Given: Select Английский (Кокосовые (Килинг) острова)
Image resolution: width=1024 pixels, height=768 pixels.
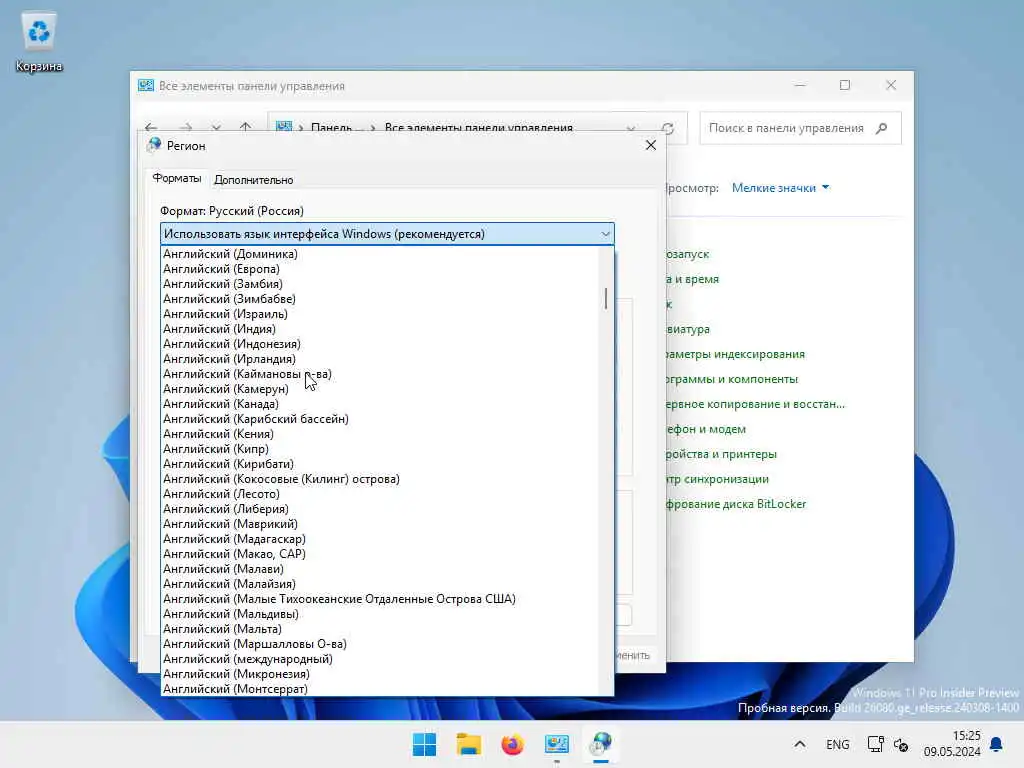Looking at the screenshot, I should click(x=379, y=479).
